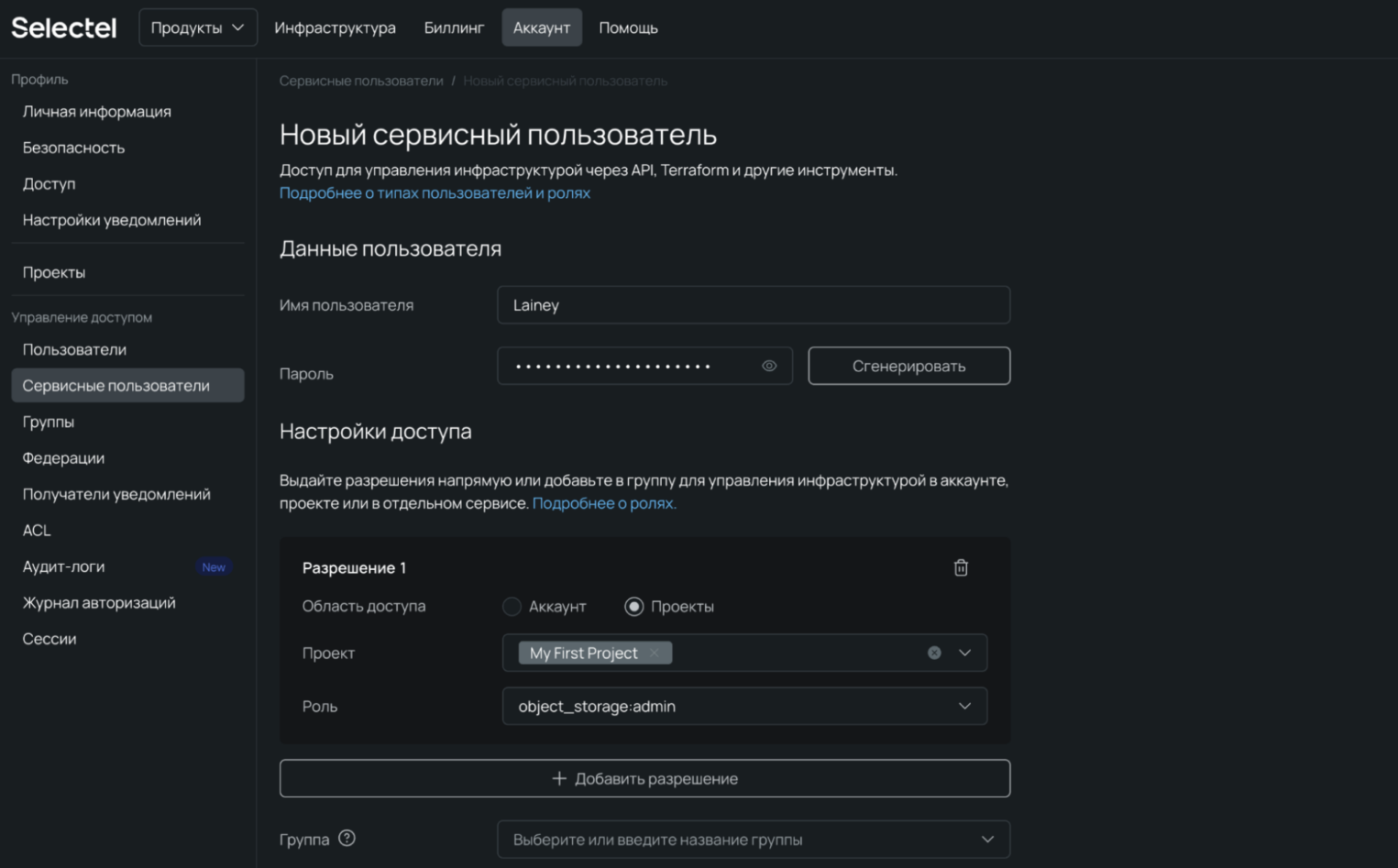Open Подробнее о типах пользователей и ролях link
Viewport: 1398px width, 868px height.
(435, 192)
